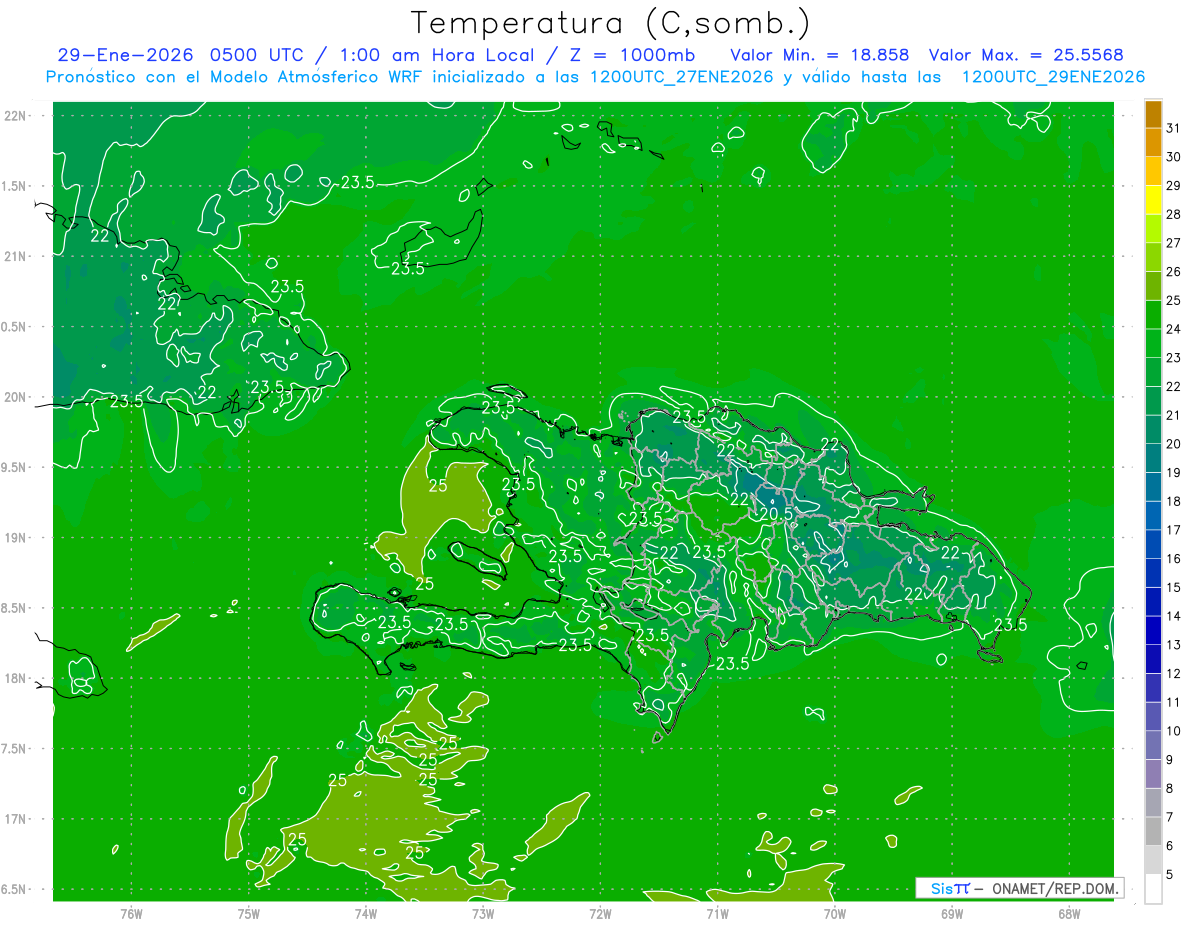Image resolution: width=1200 pixels, height=927 pixels.
Task: Pick the blue swatch between 15 and 16
Action: [1154, 573]
